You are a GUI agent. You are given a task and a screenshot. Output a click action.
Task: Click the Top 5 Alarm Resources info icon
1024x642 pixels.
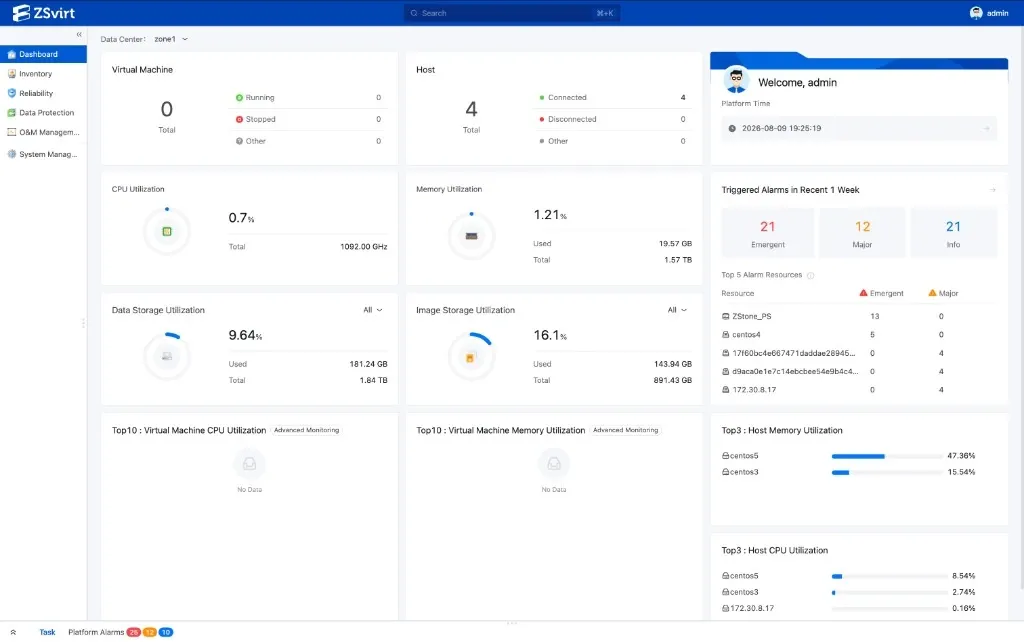tap(810, 276)
